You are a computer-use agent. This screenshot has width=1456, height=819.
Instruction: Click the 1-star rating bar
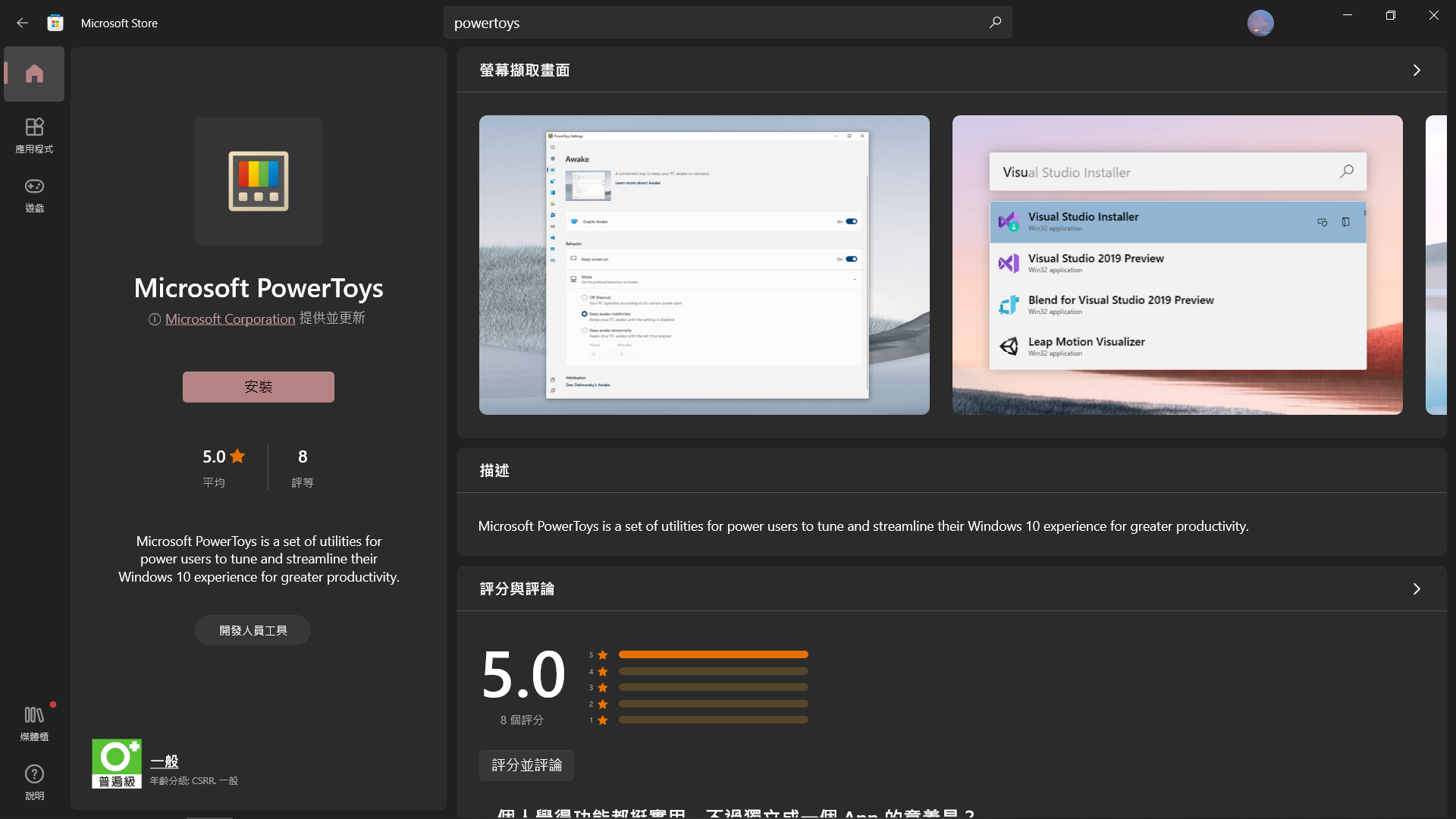[x=714, y=720]
